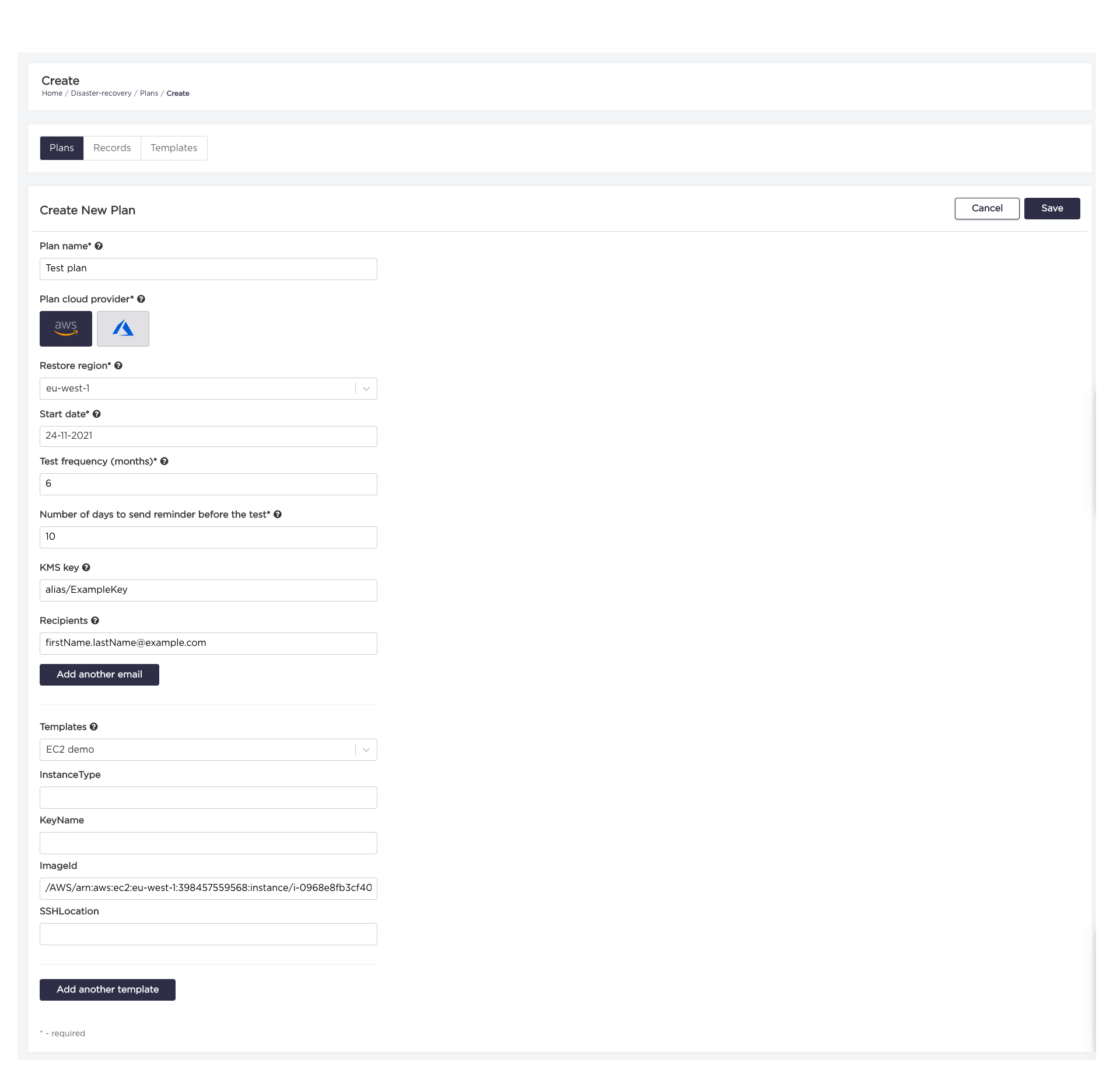Switch to the Records tab

(x=111, y=148)
